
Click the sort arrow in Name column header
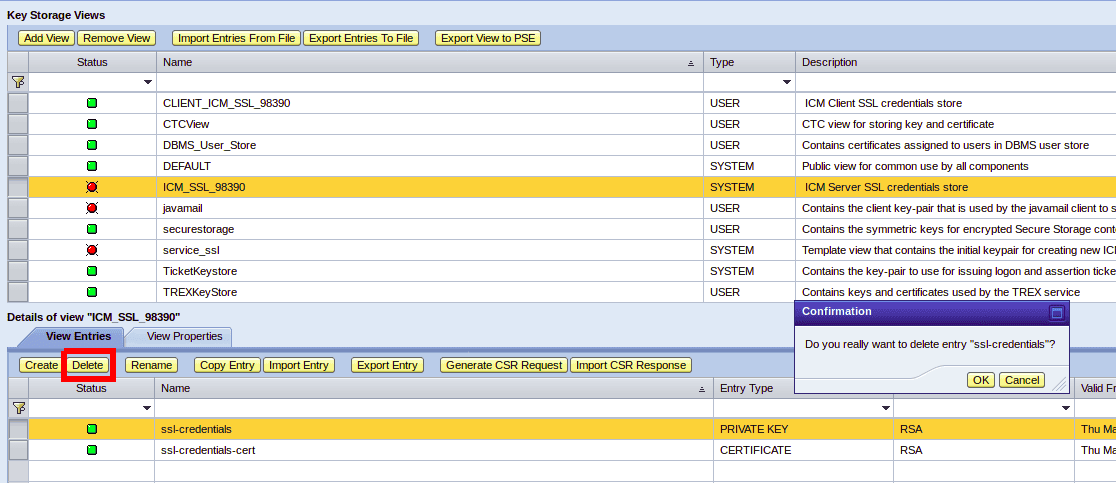coord(690,63)
